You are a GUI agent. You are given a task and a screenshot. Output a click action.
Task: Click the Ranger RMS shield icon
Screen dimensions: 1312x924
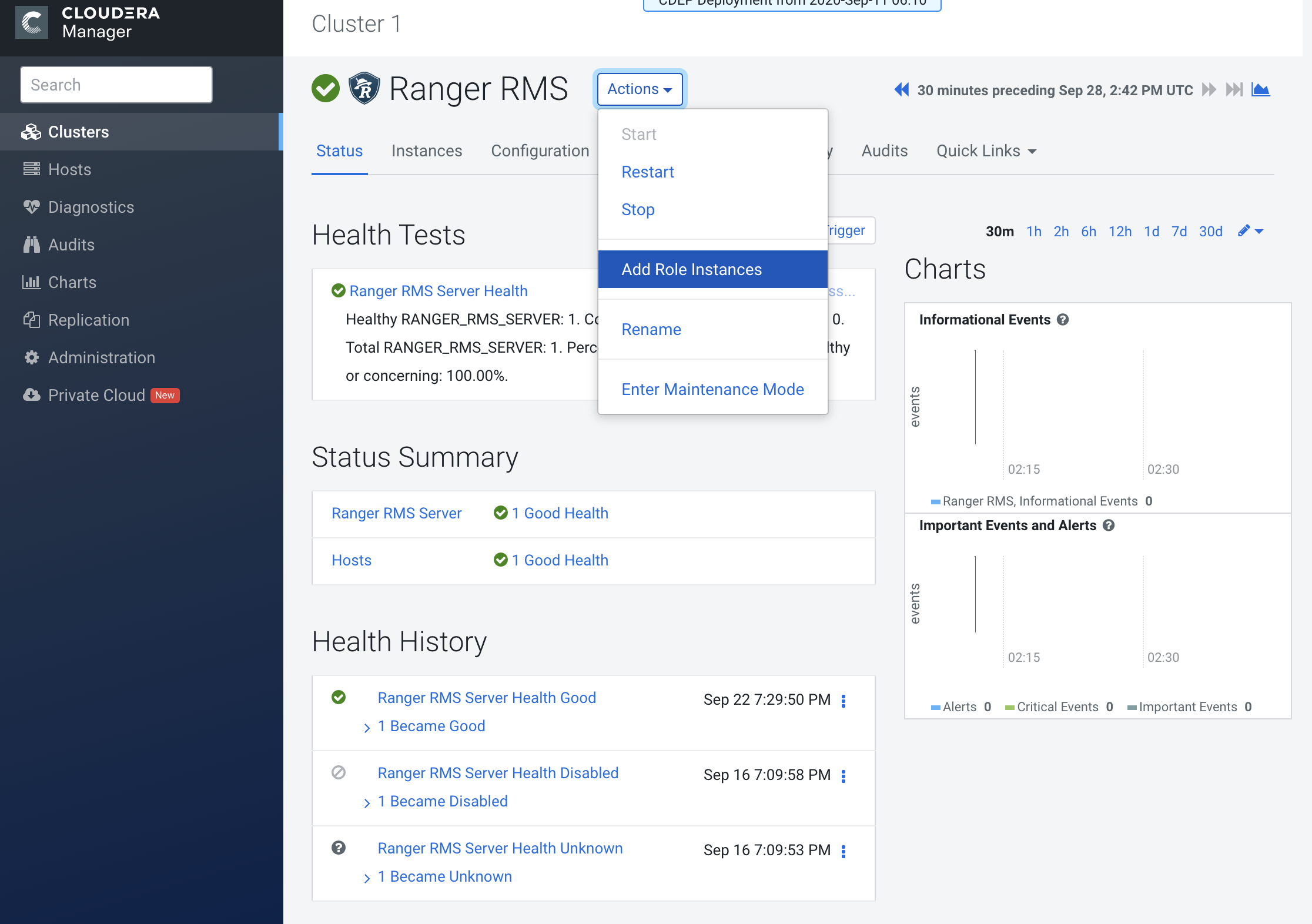(364, 89)
